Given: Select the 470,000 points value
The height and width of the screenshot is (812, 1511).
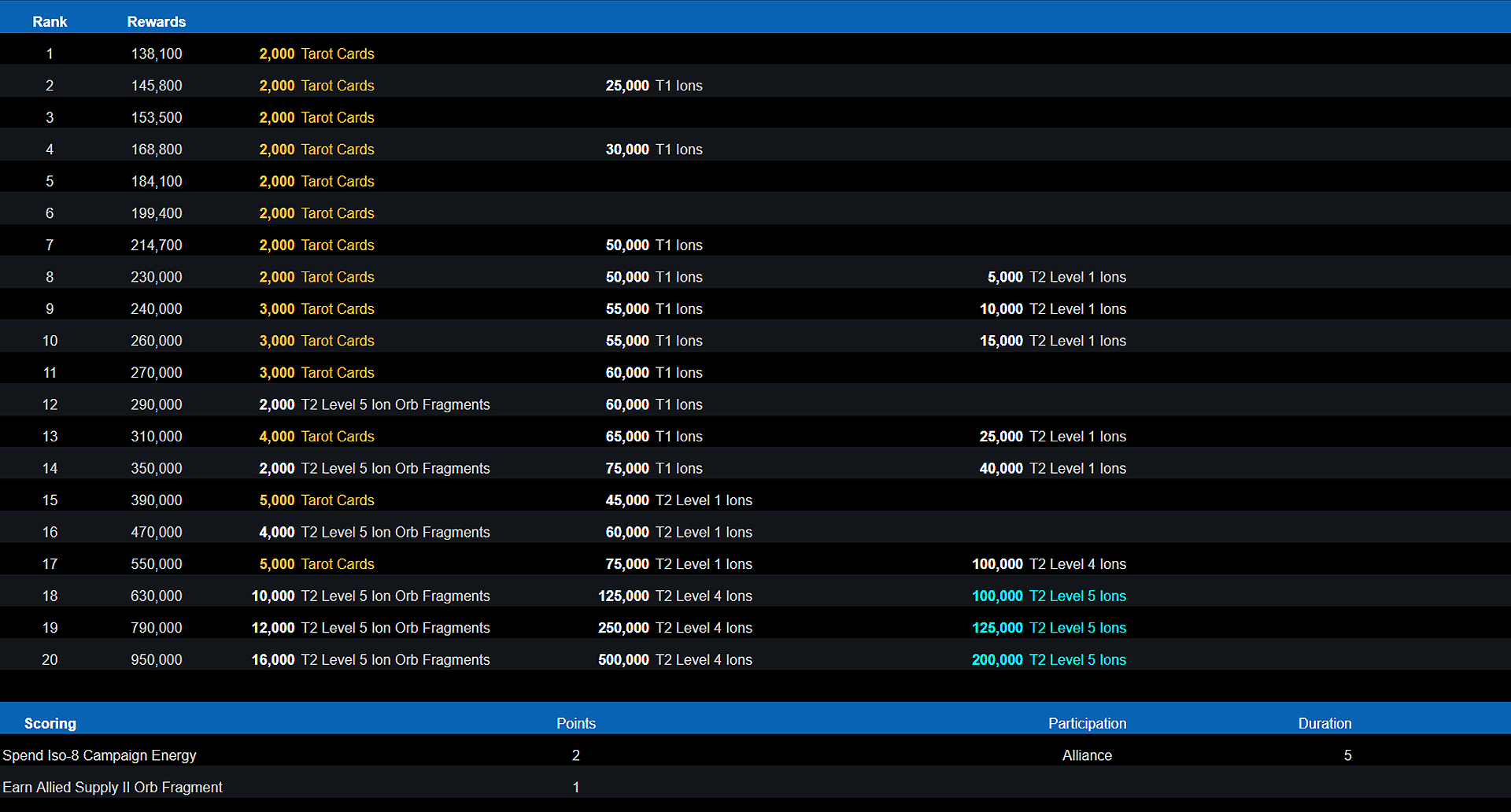Looking at the screenshot, I should coord(157,533).
